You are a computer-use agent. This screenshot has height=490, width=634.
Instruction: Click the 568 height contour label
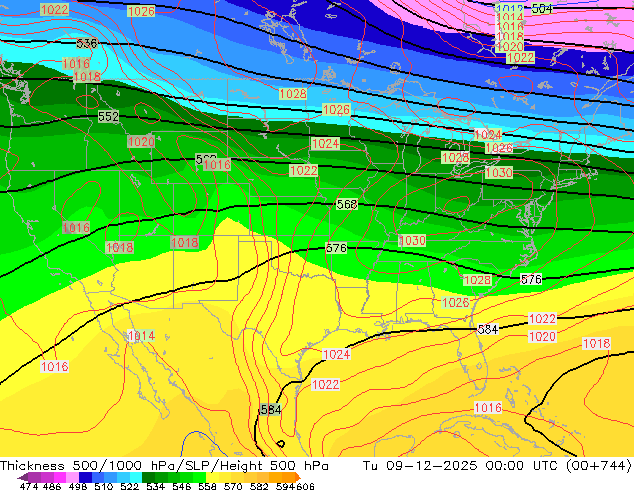coord(347,204)
